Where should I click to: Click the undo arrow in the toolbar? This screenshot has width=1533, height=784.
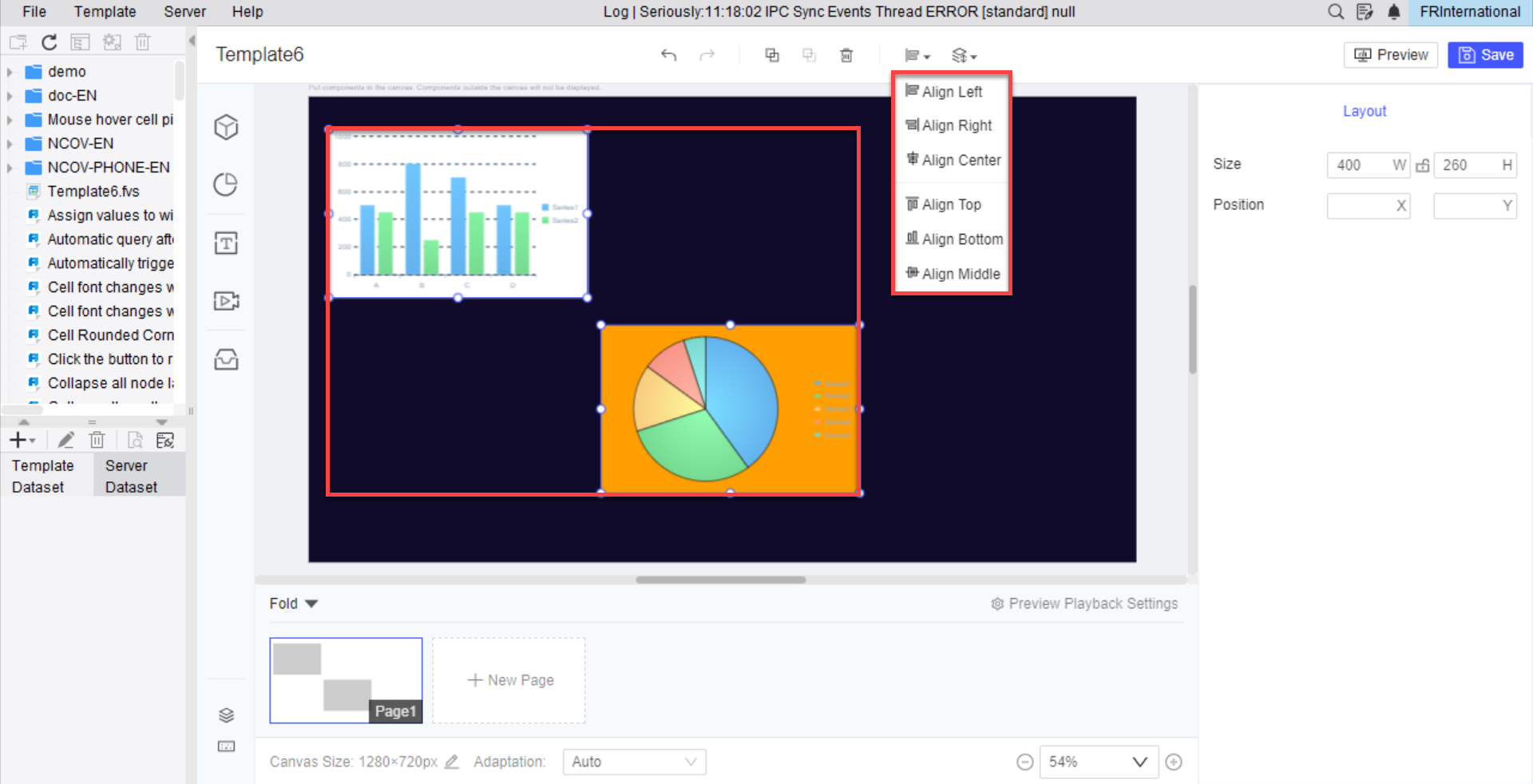(x=668, y=55)
